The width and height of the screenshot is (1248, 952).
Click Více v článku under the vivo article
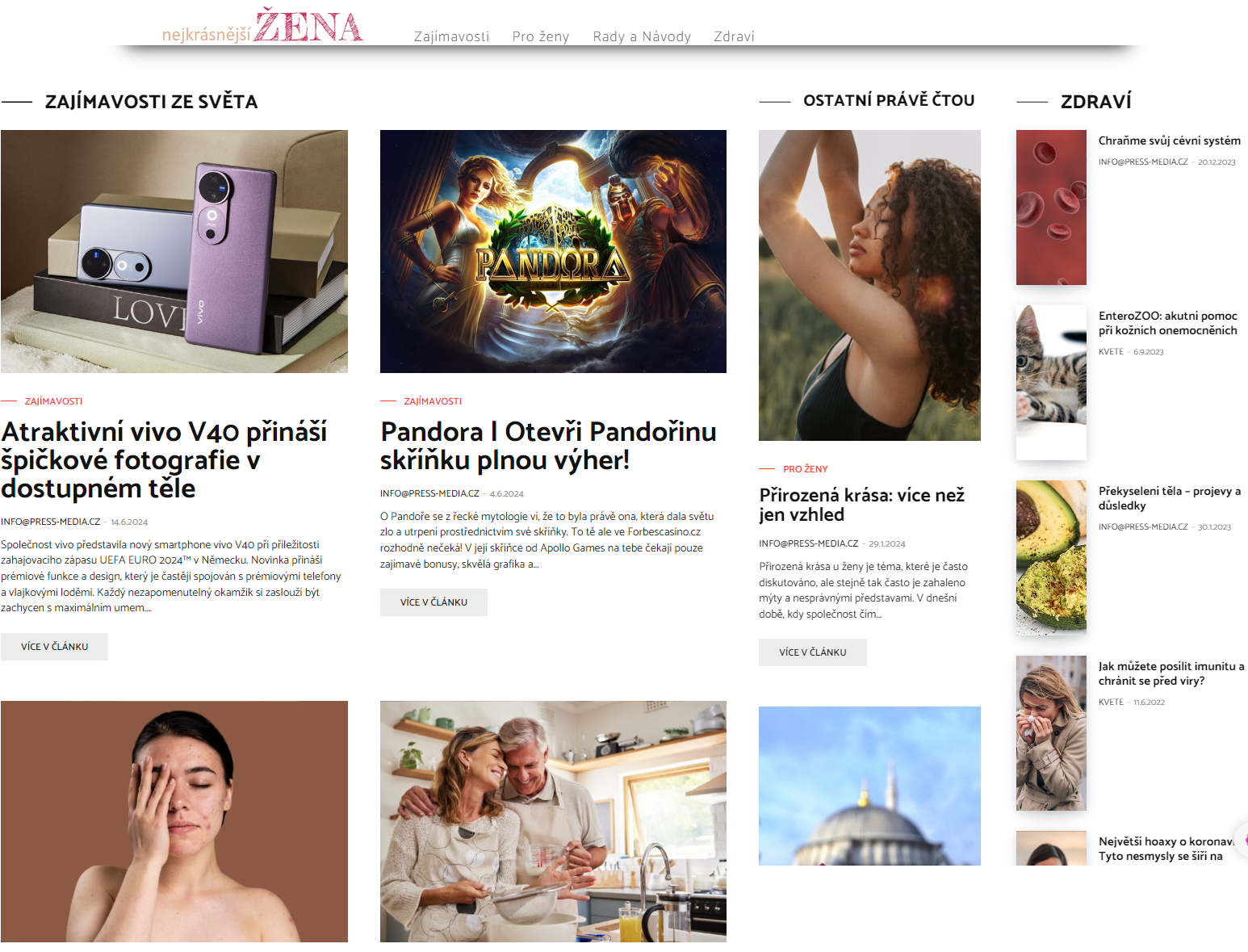click(54, 647)
